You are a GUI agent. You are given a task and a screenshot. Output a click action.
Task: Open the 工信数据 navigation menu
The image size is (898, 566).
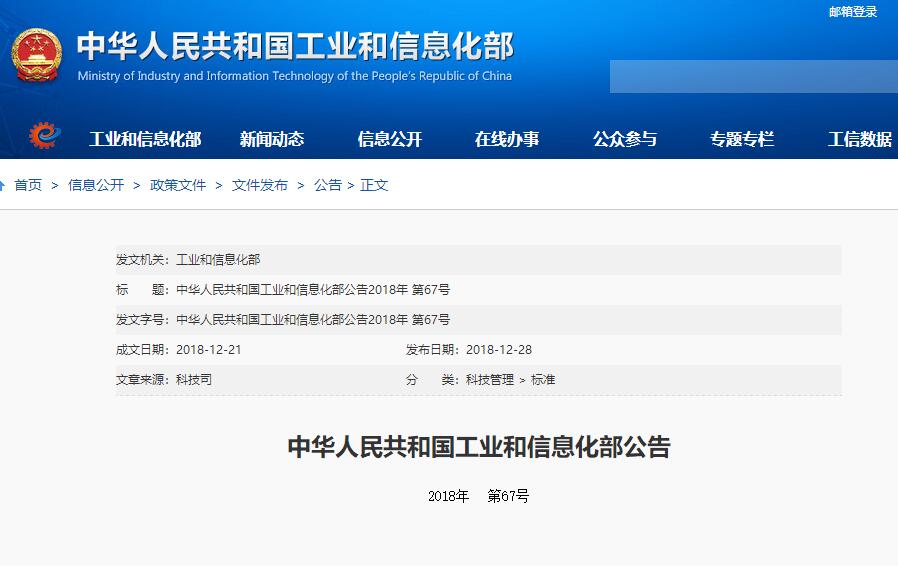860,139
